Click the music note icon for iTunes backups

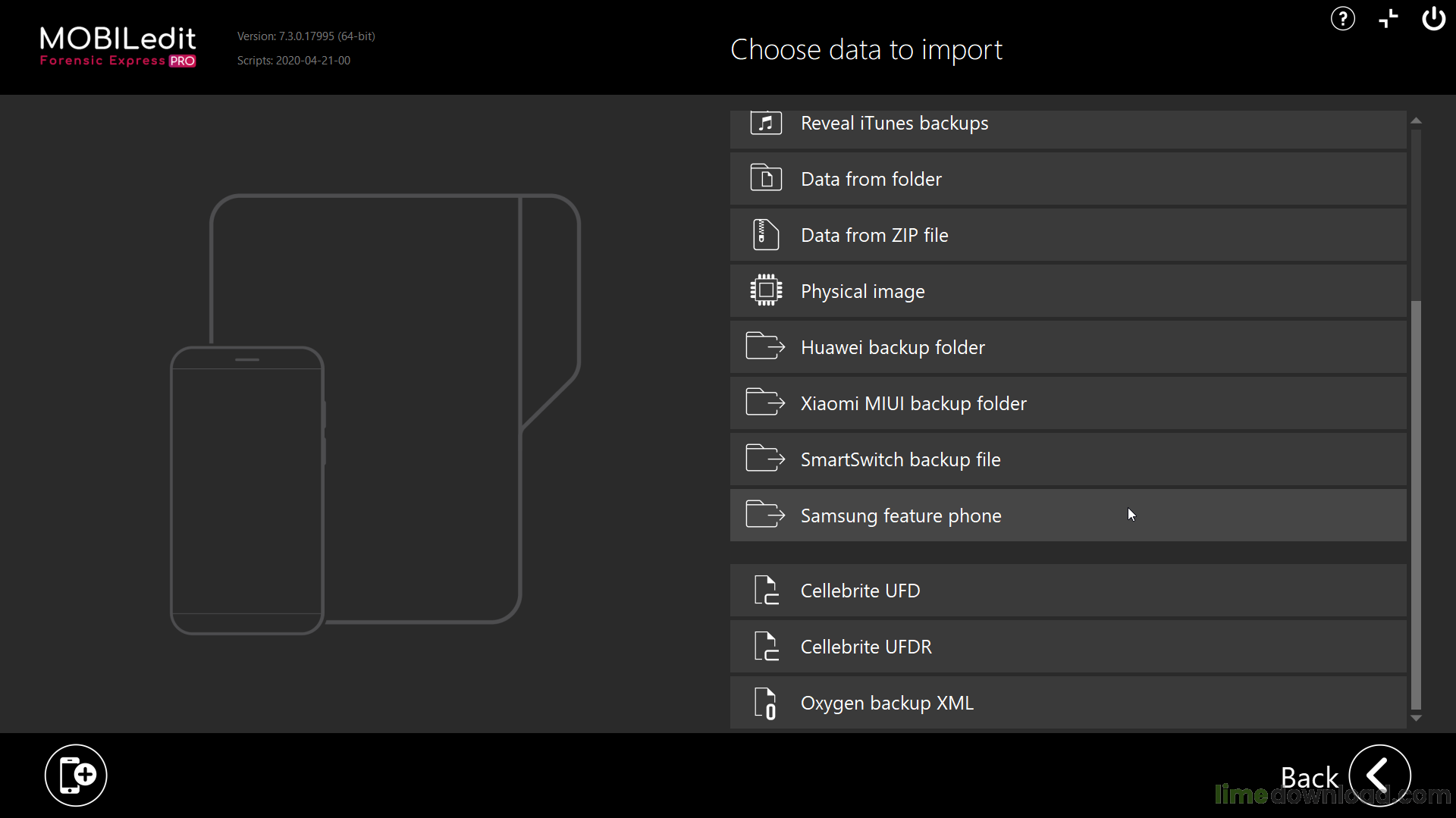tap(765, 122)
